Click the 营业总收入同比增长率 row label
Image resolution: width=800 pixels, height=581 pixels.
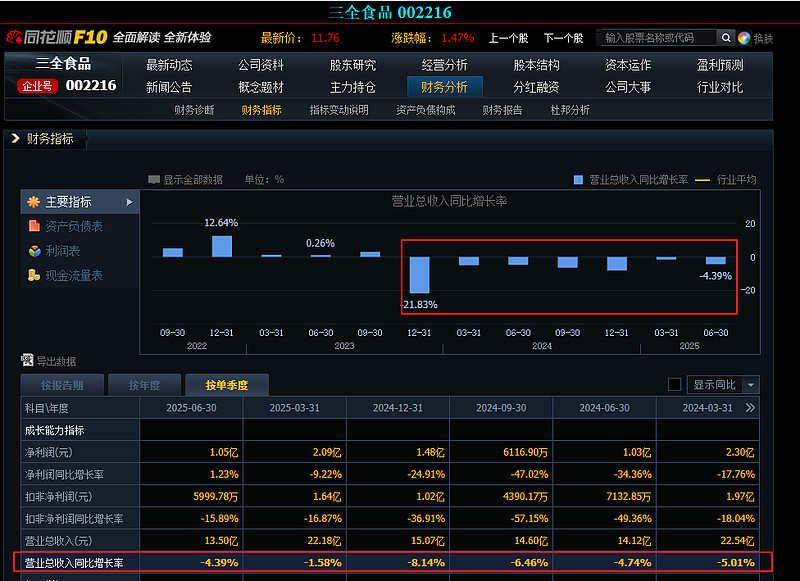coord(74,563)
